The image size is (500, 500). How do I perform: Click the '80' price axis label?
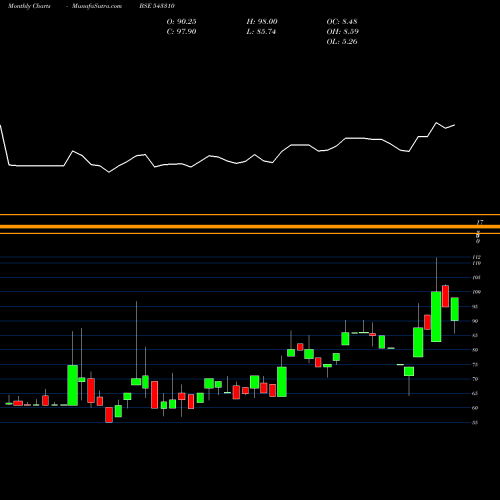click(x=475, y=350)
